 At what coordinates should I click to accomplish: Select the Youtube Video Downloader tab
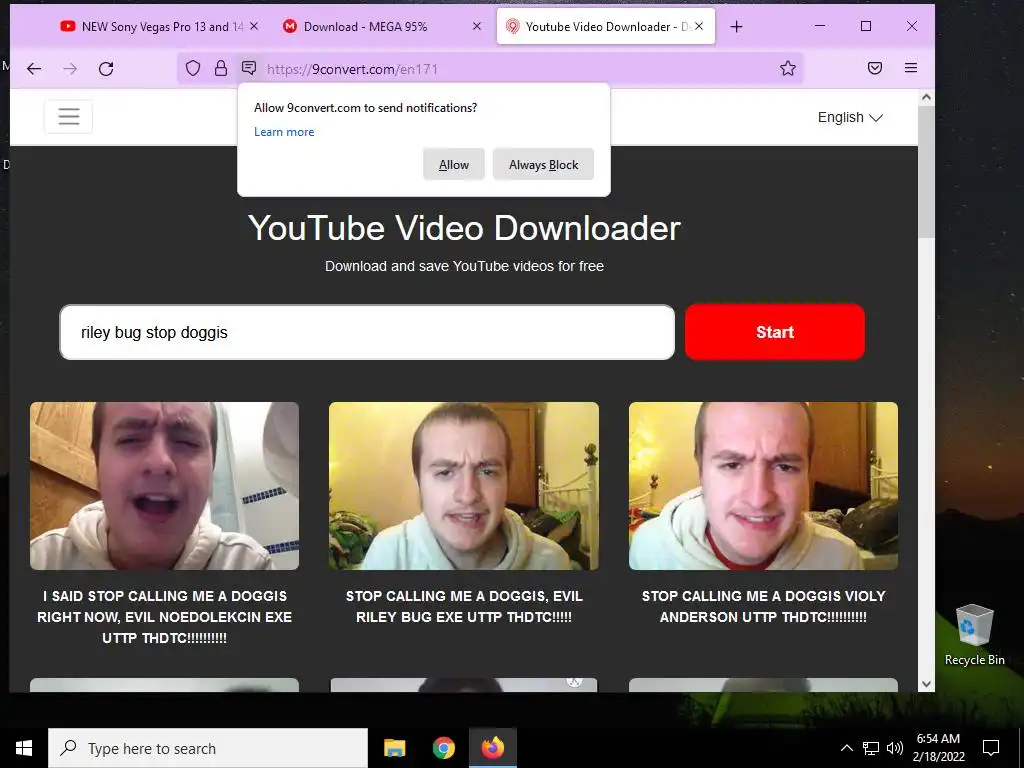tap(605, 27)
